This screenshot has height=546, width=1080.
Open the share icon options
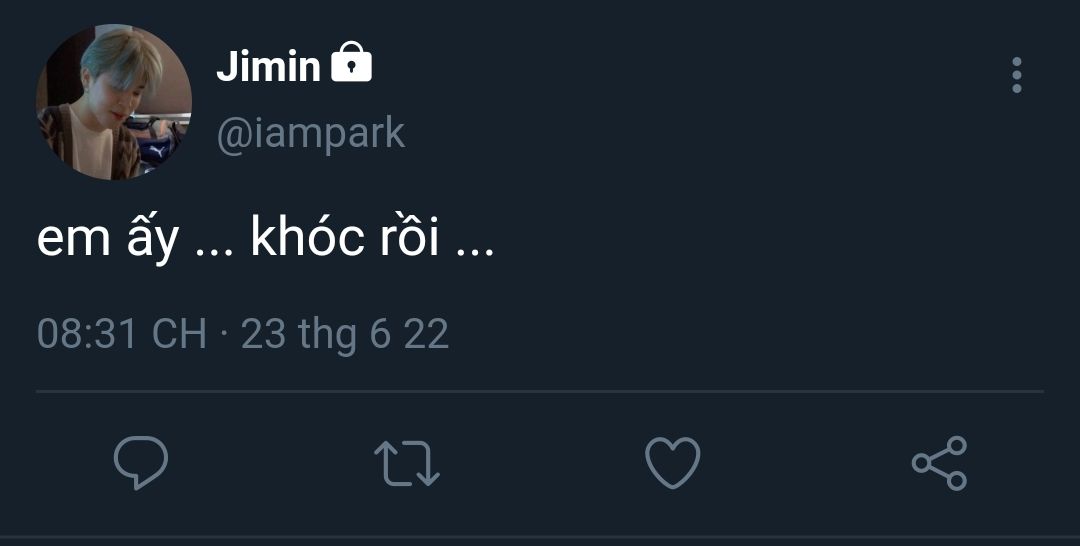[939, 463]
